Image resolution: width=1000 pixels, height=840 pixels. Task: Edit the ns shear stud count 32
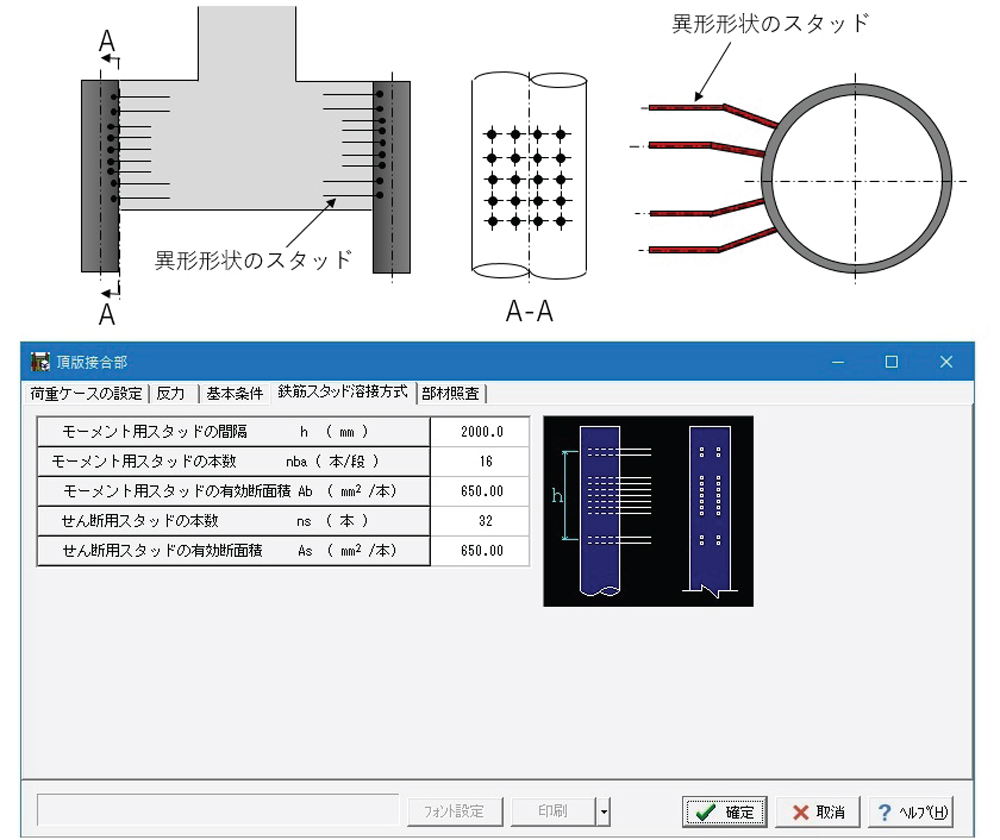pos(480,520)
